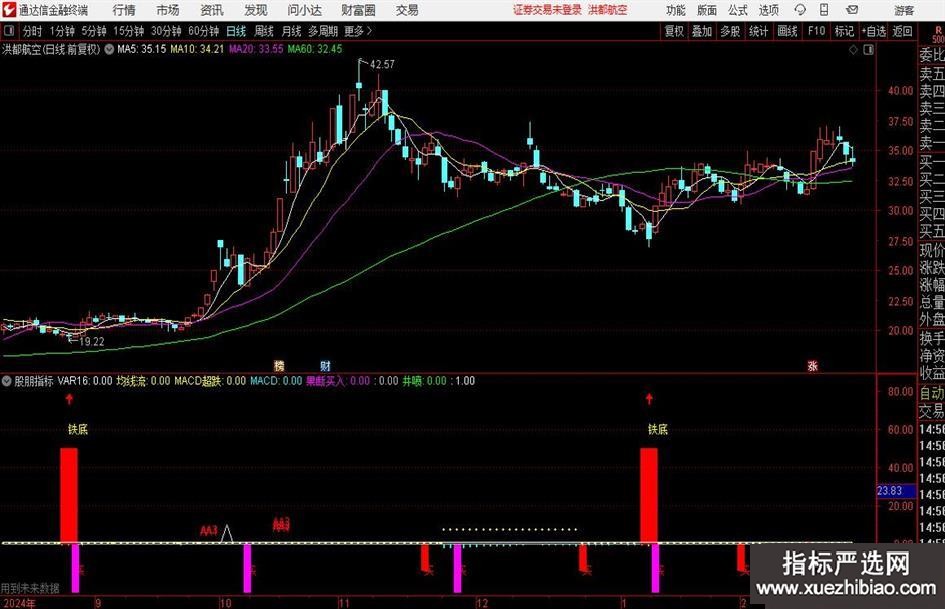
Task: Click the 叠加 overlay button
Action: tap(702, 31)
